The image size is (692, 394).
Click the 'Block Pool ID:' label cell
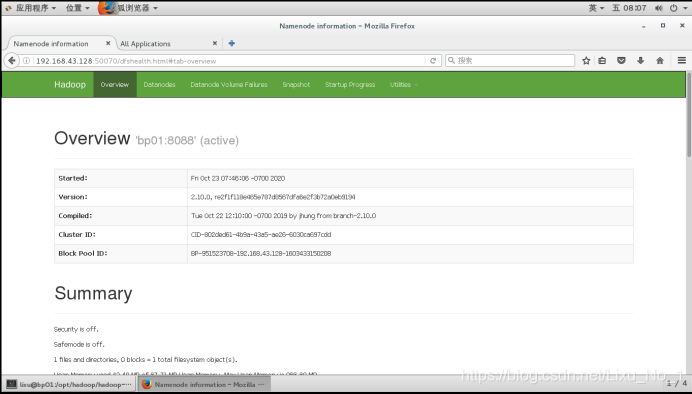pos(121,254)
